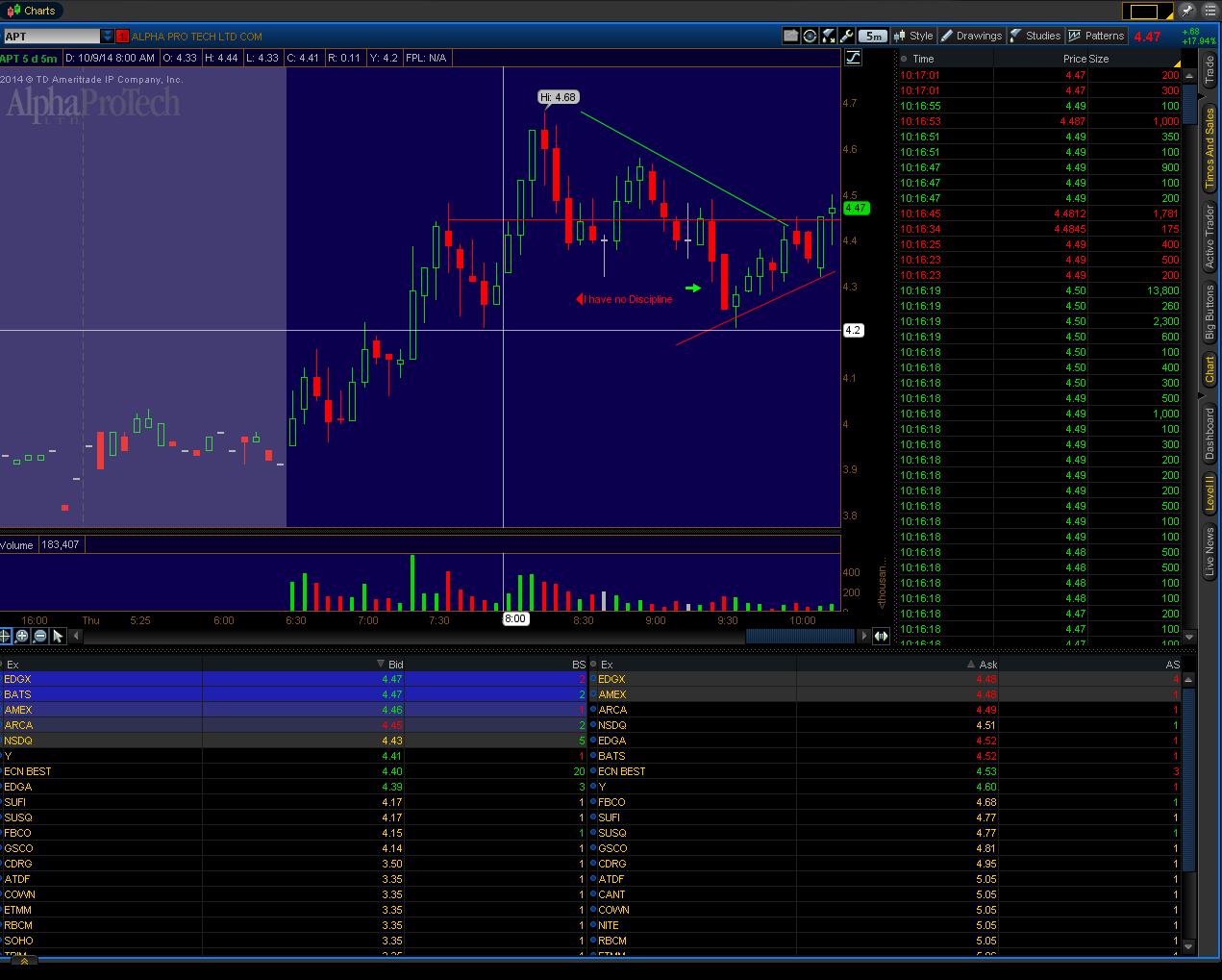
Task: Click the 10:16:53 trade of 1,000 shares
Action: click(1039, 121)
